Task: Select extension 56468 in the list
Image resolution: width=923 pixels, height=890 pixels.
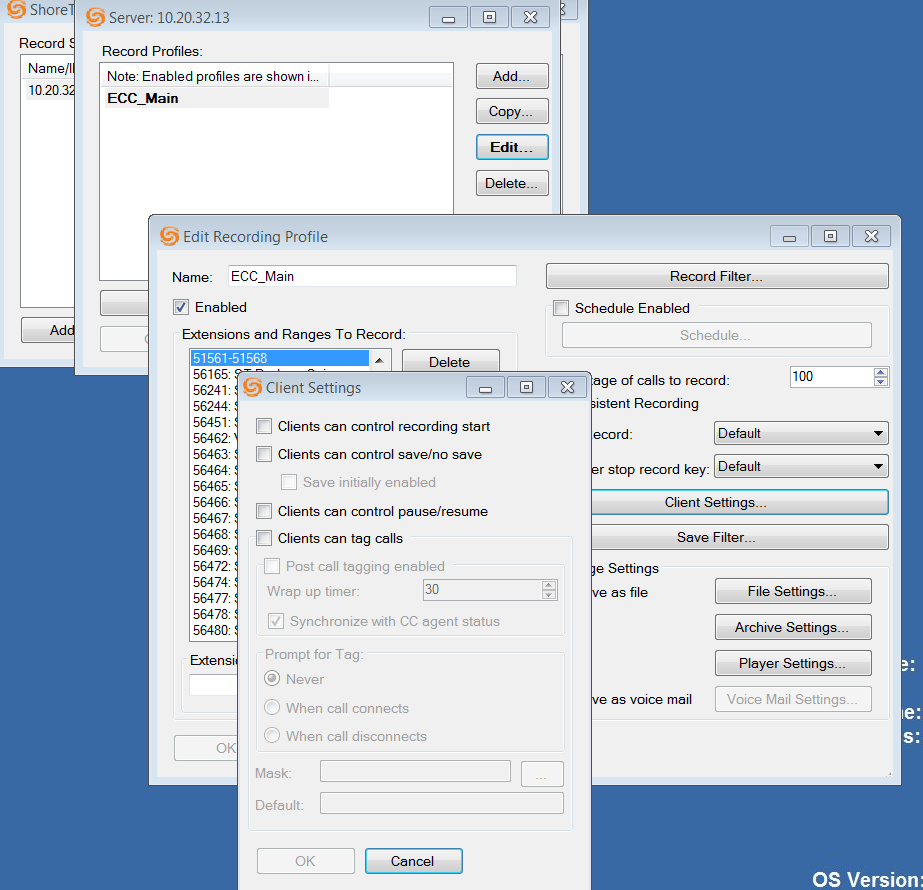Action: [215, 534]
